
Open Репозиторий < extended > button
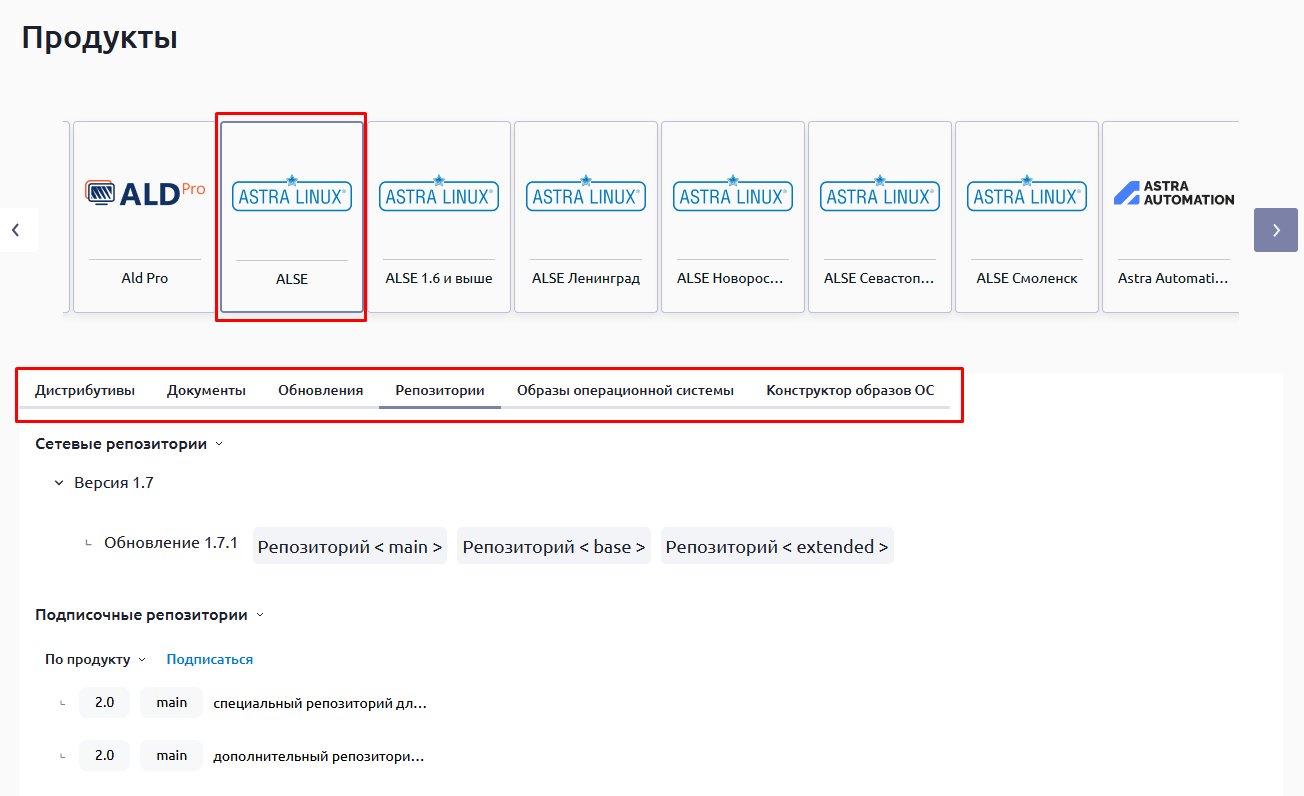tap(777, 547)
